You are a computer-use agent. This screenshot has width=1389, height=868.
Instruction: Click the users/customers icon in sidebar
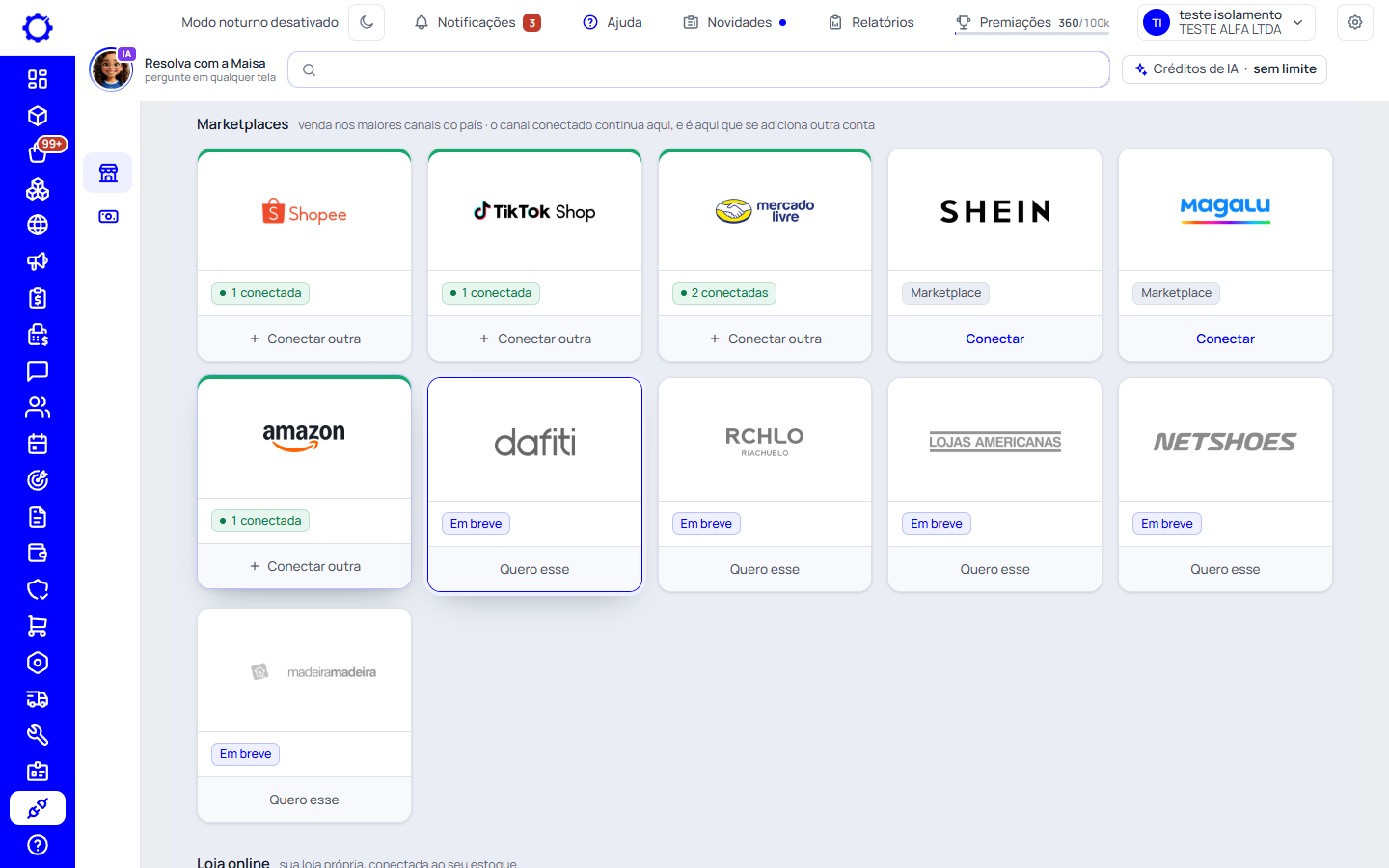point(38,407)
